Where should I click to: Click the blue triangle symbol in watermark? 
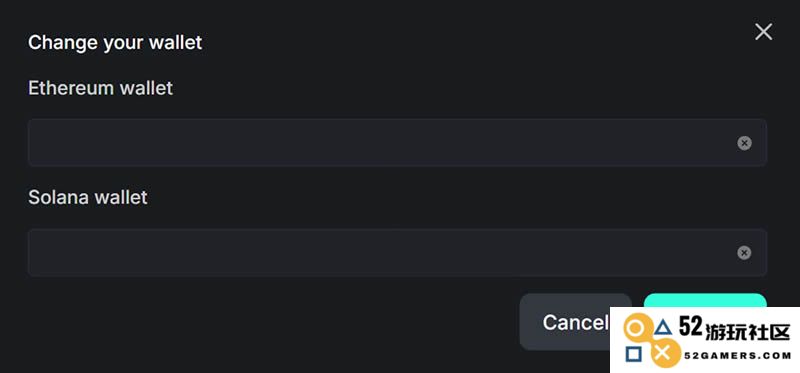pyautogui.click(x=663, y=328)
